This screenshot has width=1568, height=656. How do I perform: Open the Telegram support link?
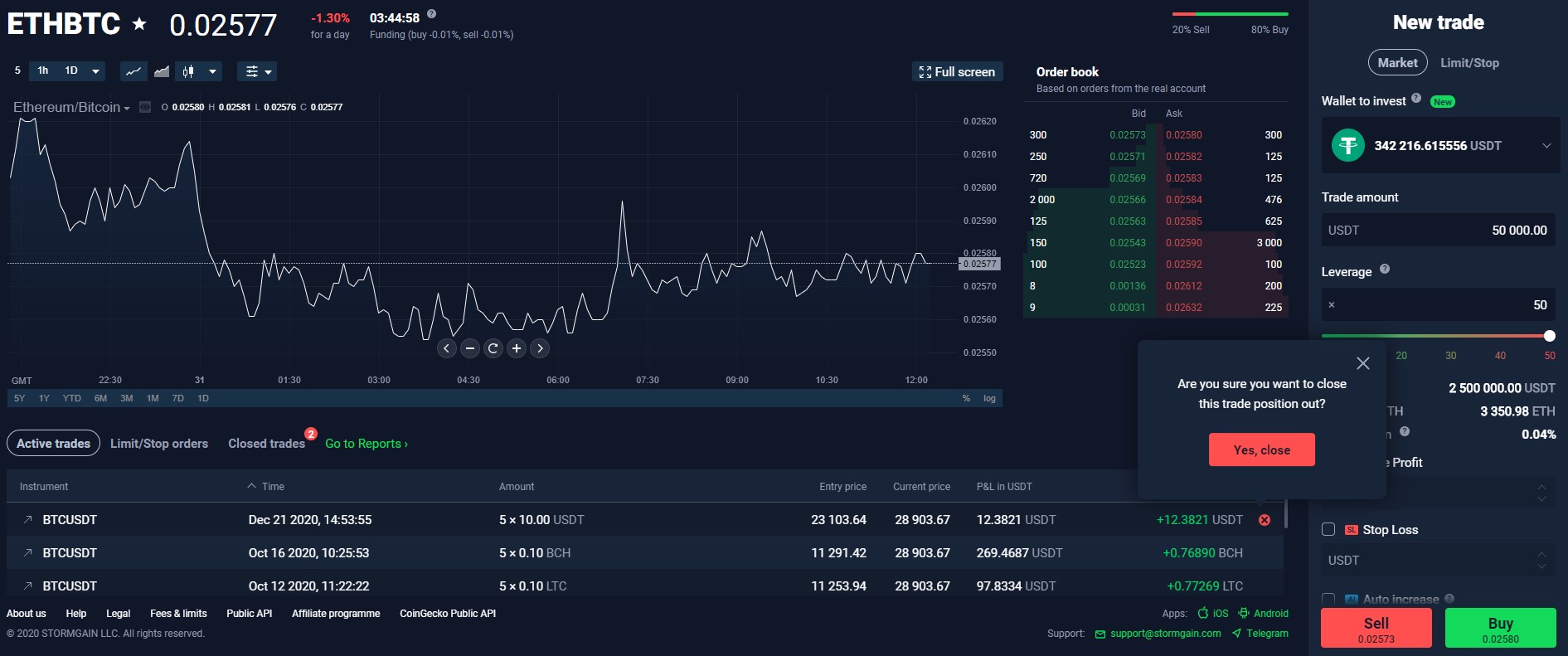(x=1260, y=634)
